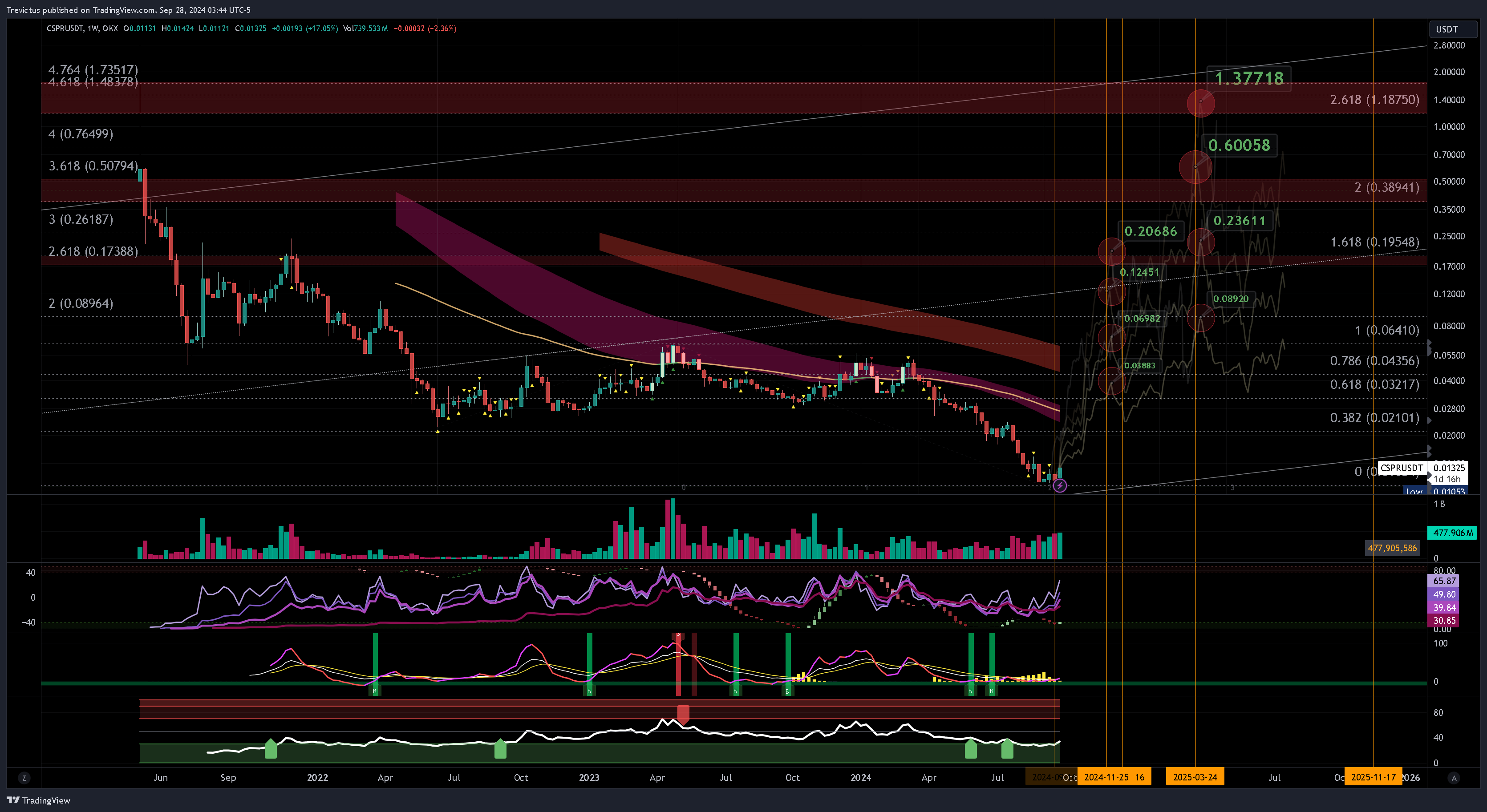Click the 49.80 indicator value tag
Image resolution: width=1487 pixels, height=812 pixels.
tap(1444, 594)
